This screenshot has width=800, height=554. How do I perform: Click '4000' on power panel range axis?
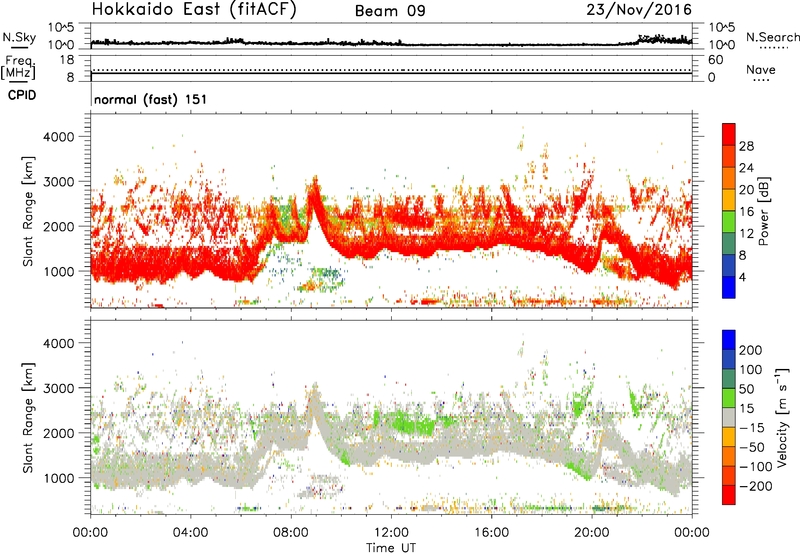pos(58,137)
